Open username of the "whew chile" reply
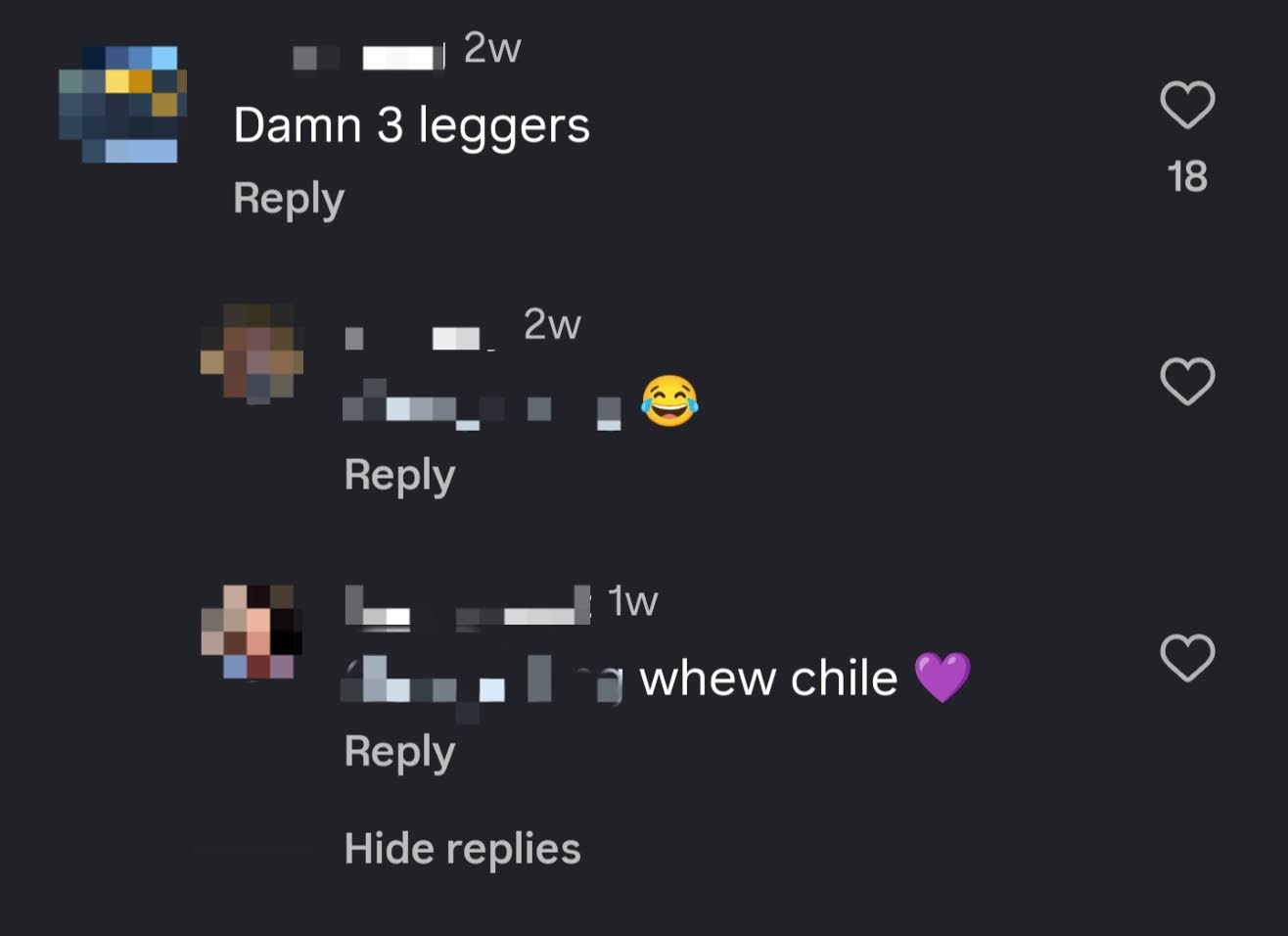 (x=468, y=605)
